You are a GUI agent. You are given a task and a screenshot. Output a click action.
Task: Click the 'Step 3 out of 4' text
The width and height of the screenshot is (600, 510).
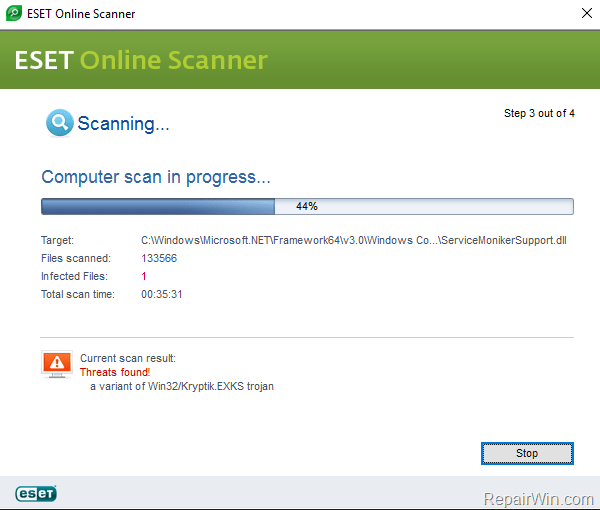pos(539,113)
